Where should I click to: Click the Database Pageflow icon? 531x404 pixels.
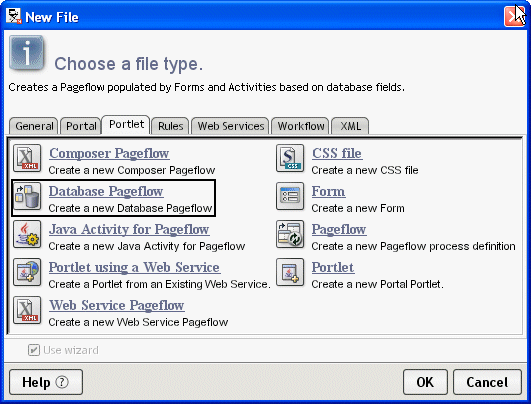point(27,196)
